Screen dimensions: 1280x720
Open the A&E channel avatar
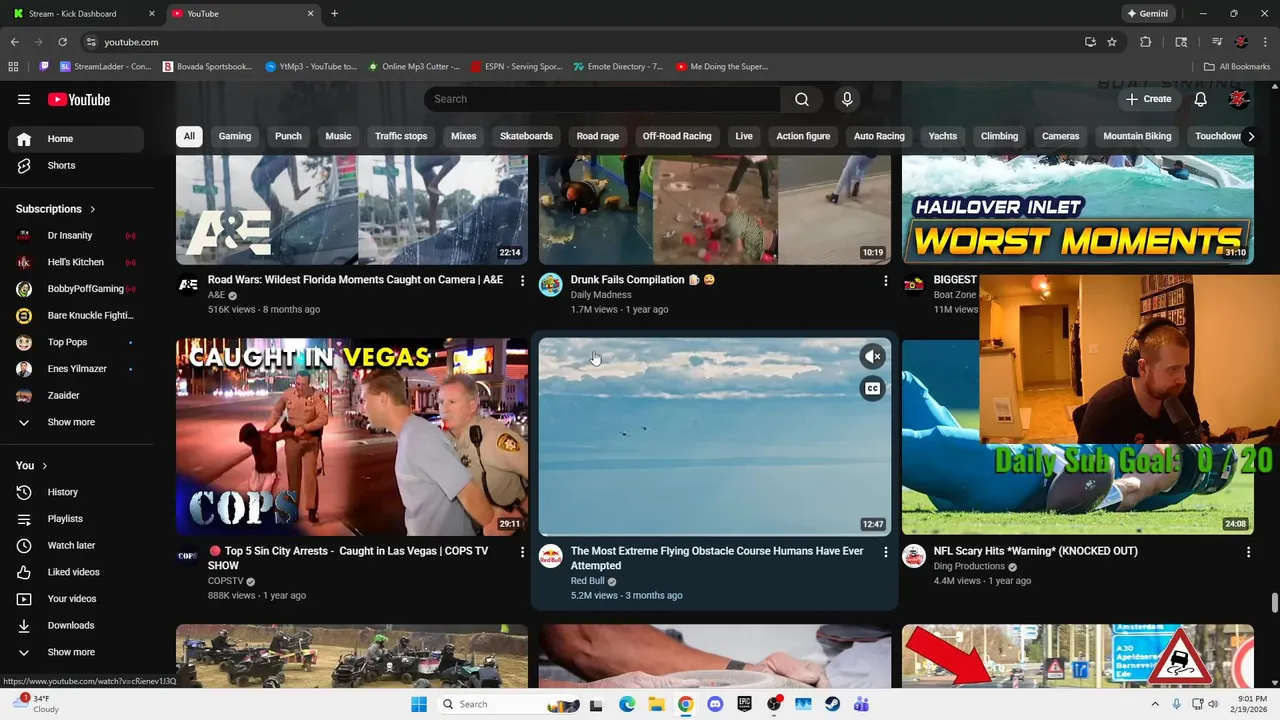tap(188, 285)
